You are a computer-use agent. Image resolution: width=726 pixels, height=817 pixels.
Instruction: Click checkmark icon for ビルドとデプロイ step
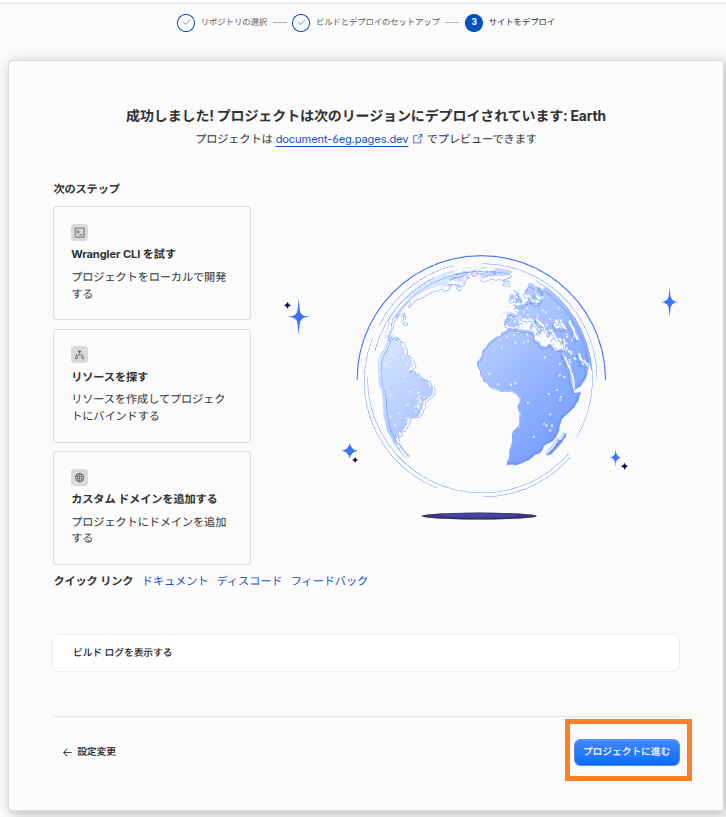point(301,23)
